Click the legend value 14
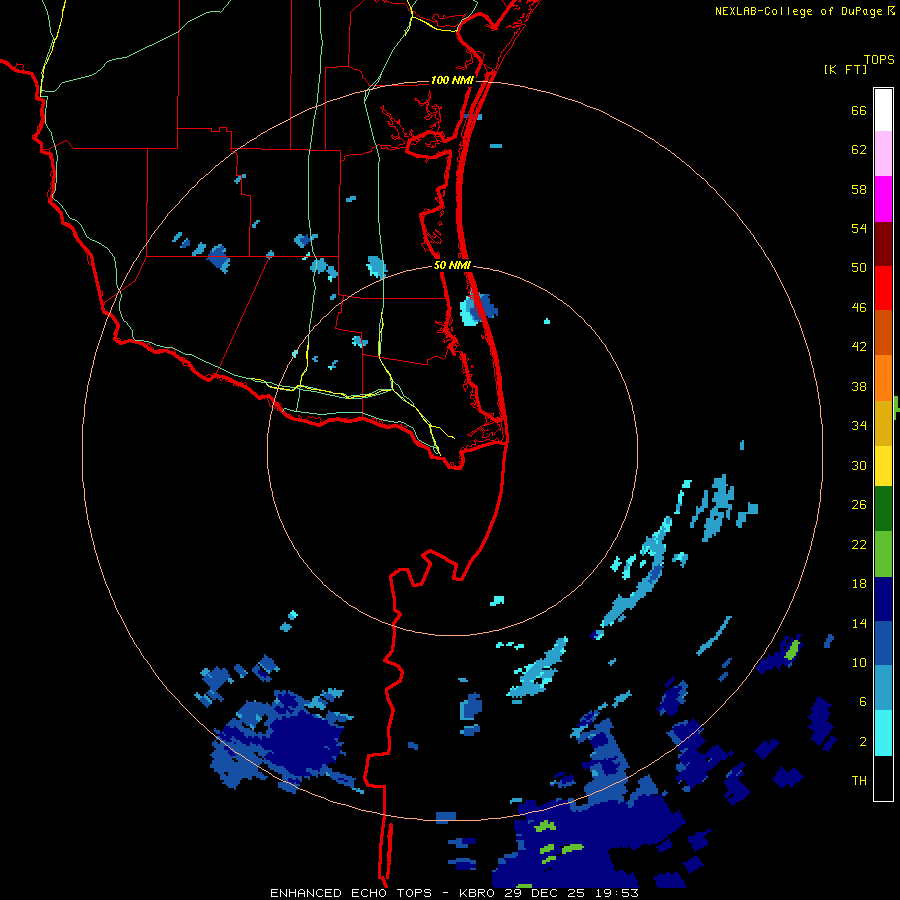The width and height of the screenshot is (900, 900). click(859, 623)
